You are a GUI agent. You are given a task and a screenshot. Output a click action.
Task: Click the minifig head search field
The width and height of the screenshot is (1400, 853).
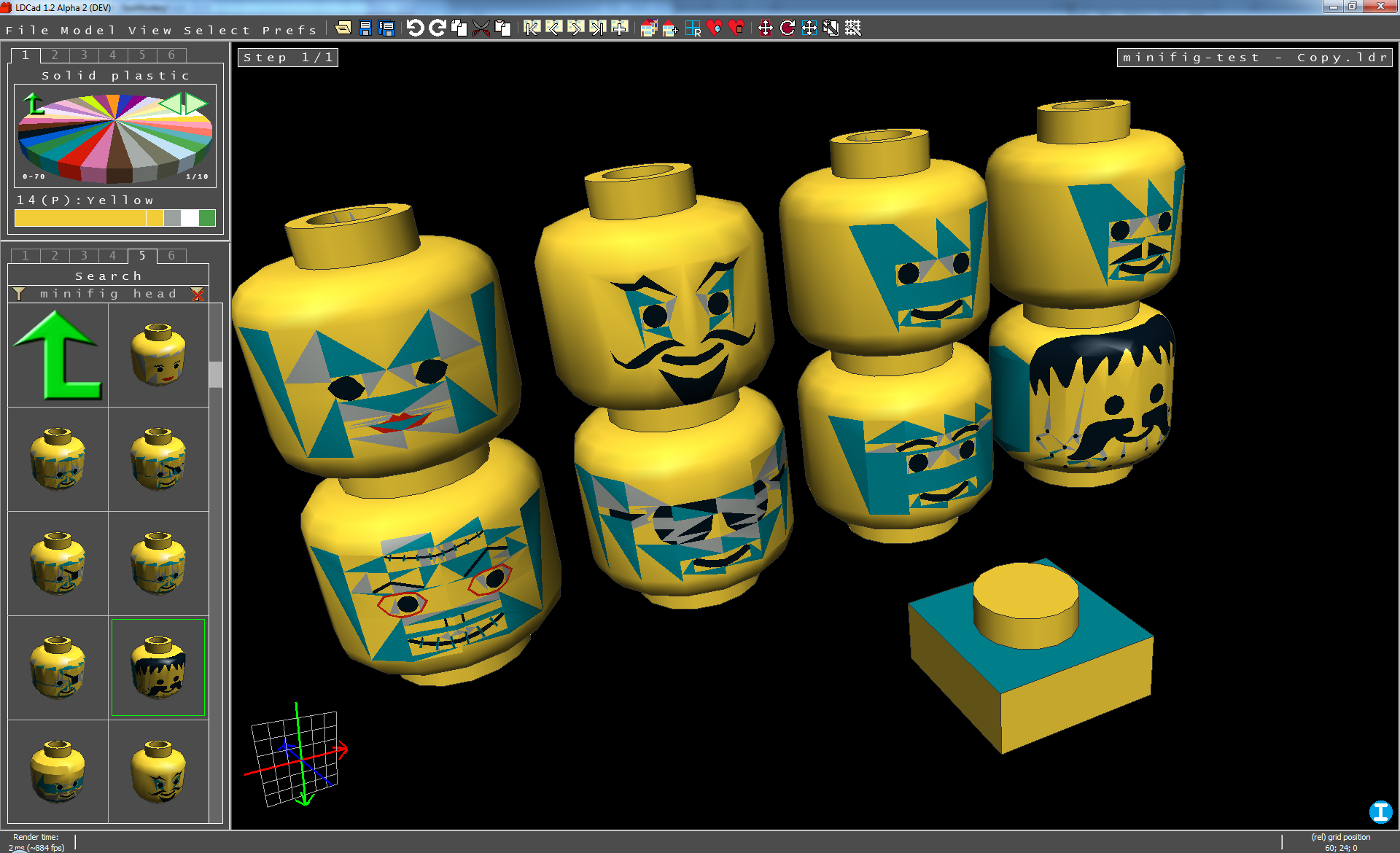coord(109,294)
